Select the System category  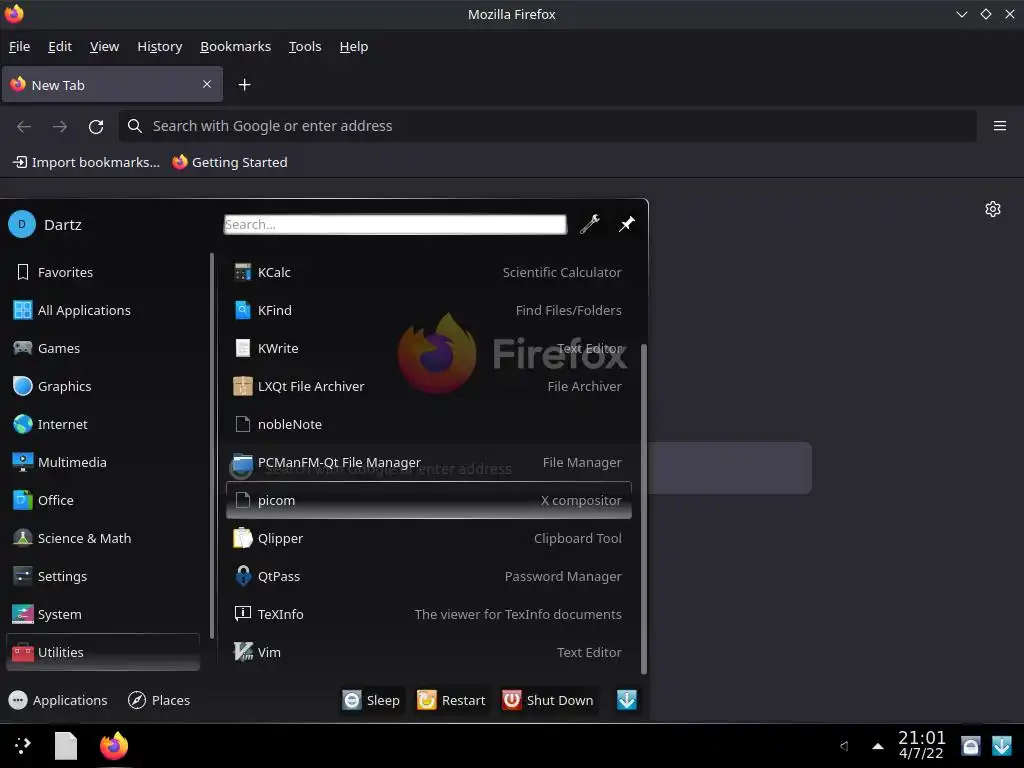point(103,614)
